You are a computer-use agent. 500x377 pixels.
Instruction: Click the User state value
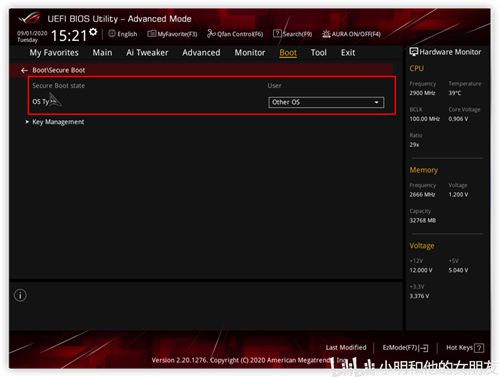pyautogui.click(x=274, y=86)
